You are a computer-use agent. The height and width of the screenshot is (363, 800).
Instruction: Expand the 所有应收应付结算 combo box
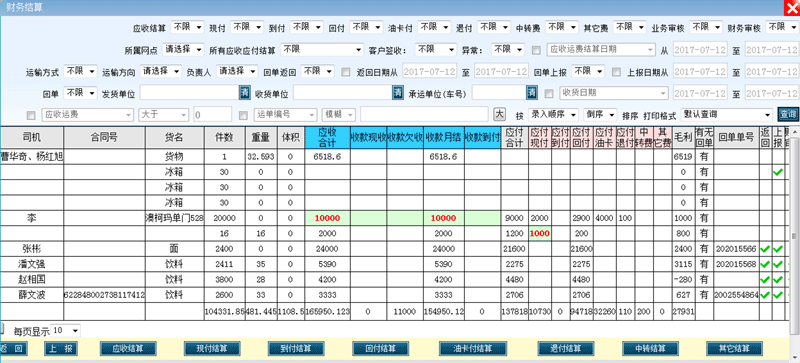[x=322, y=50]
